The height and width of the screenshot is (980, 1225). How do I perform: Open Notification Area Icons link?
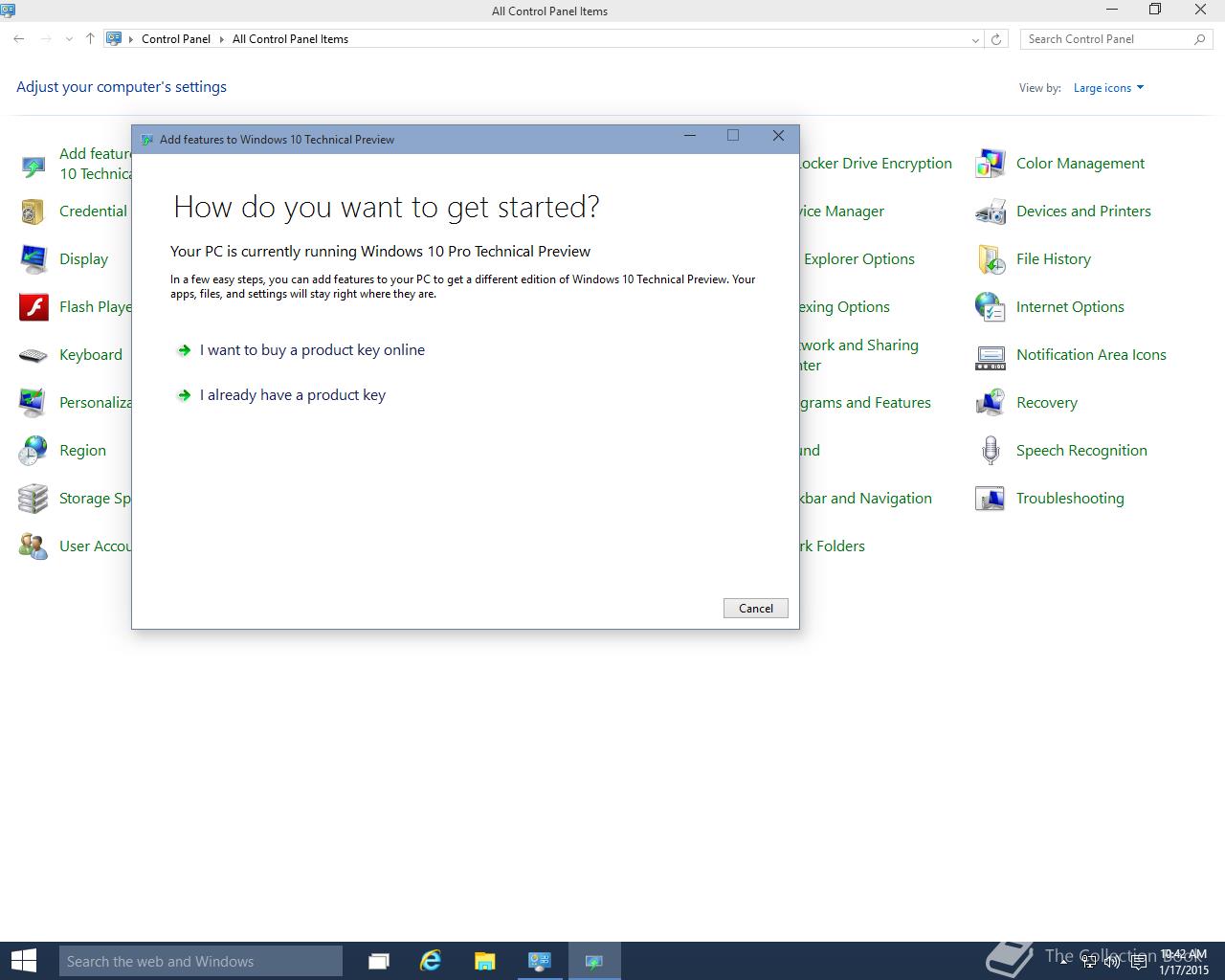tap(1091, 355)
